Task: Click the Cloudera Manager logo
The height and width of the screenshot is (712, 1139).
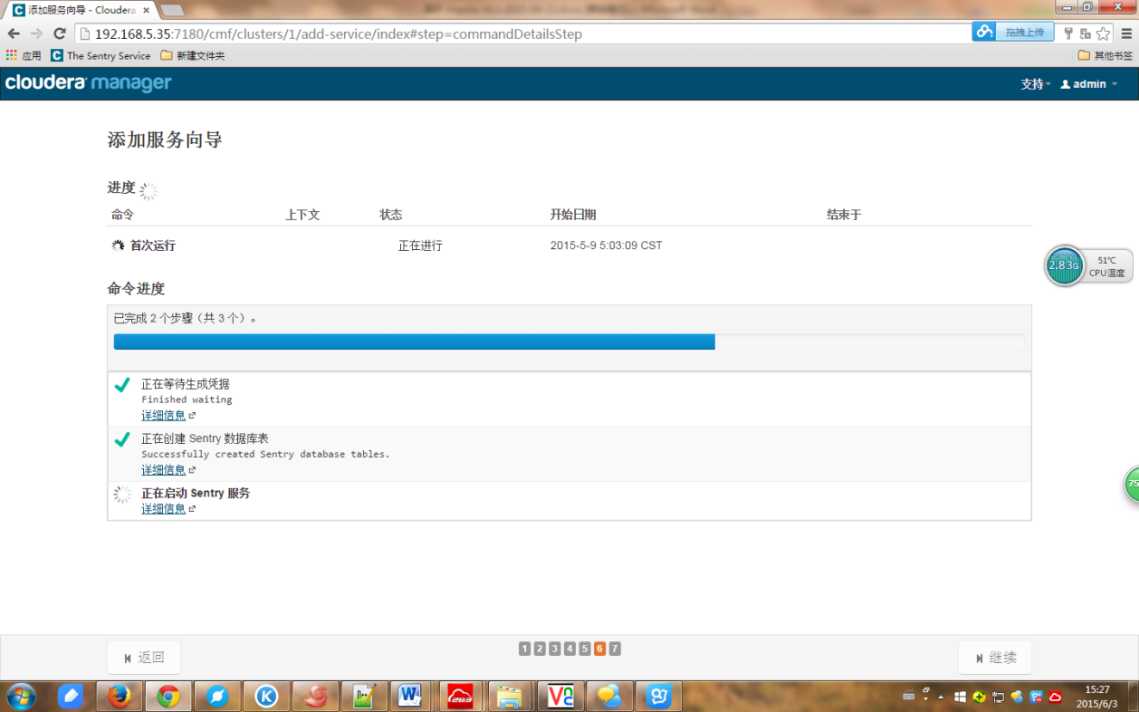Action: (88, 83)
